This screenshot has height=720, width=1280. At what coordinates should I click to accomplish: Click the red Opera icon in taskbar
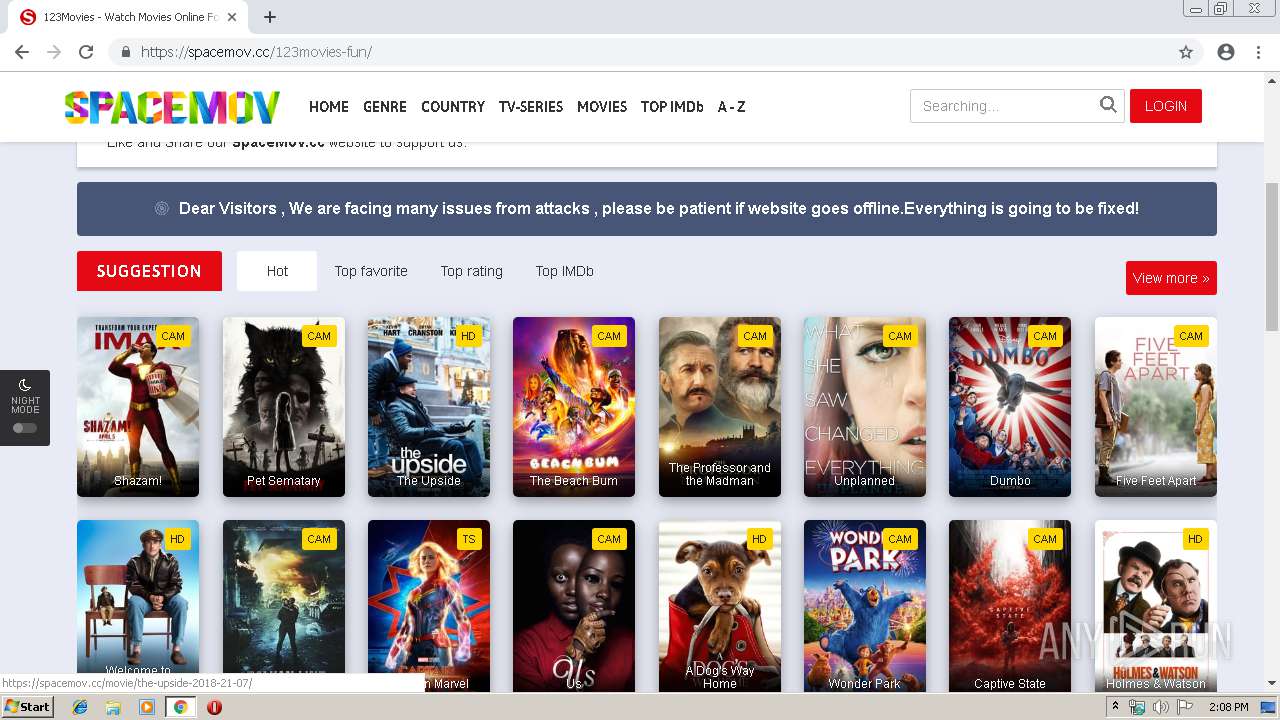tap(214, 707)
